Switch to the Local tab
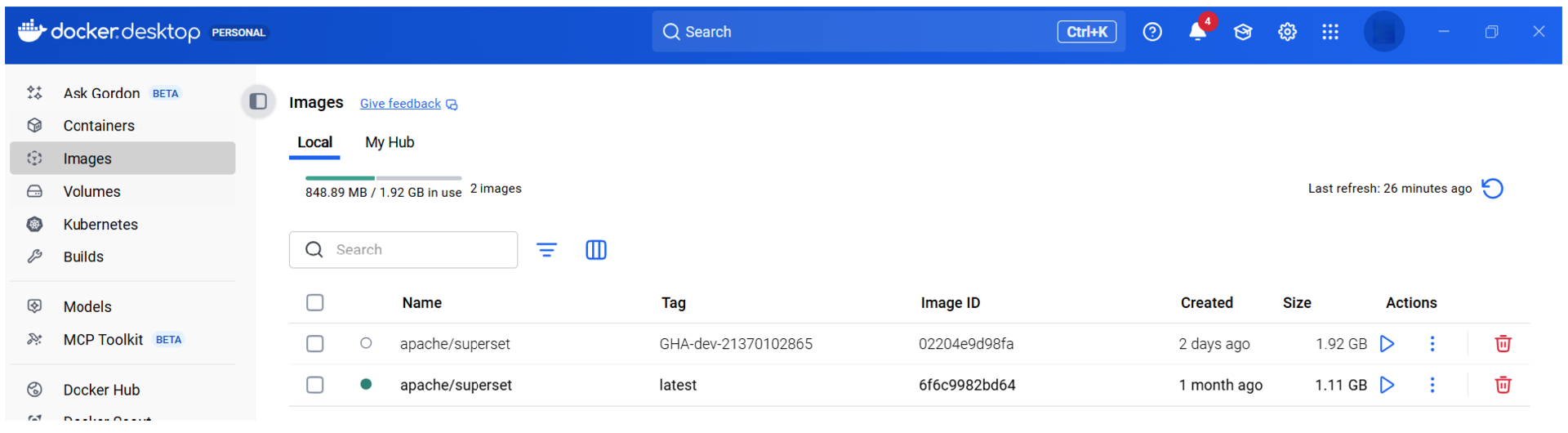The width and height of the screenshot is (1568, 433). [314, 142]
